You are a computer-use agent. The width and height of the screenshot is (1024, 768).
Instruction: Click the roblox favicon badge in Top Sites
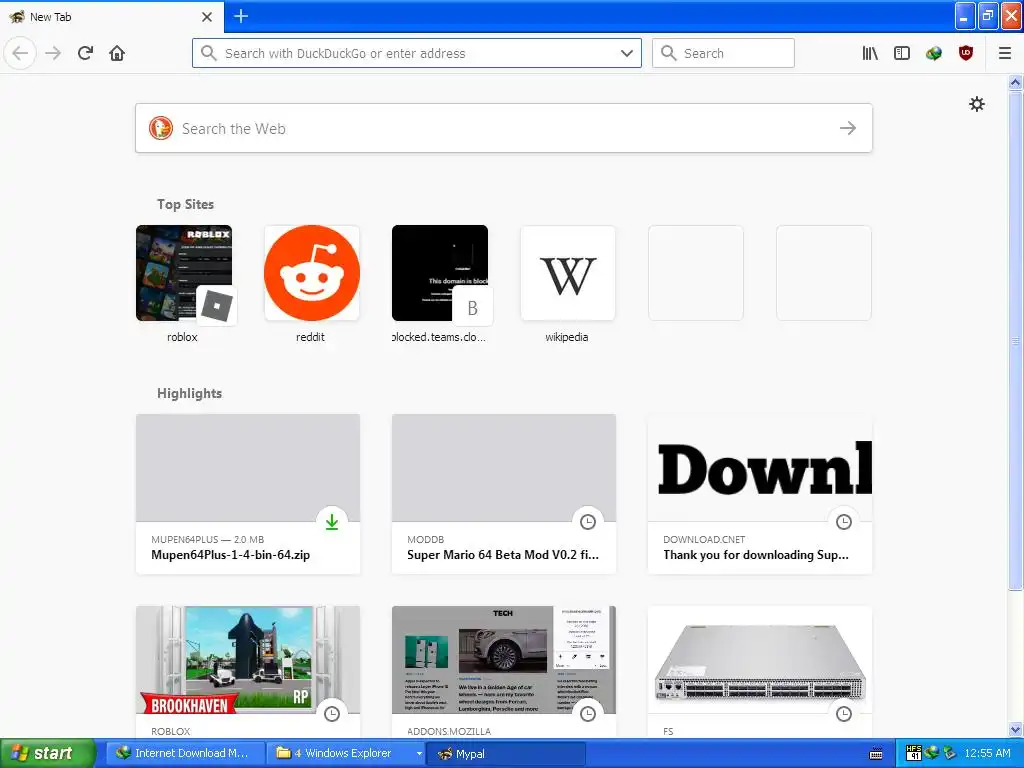217,306
